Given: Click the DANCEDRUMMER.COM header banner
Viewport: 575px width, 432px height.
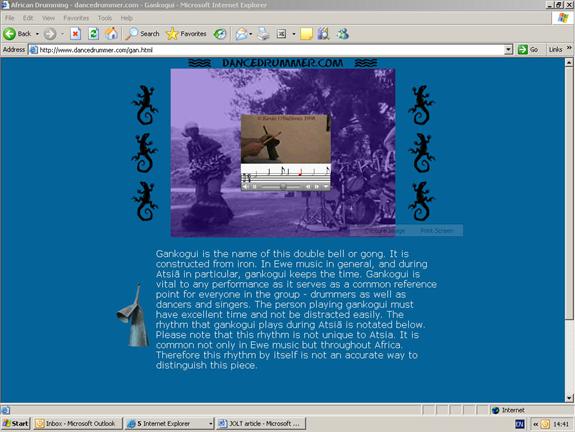Looking at the screenshot, I should point(283,63).
